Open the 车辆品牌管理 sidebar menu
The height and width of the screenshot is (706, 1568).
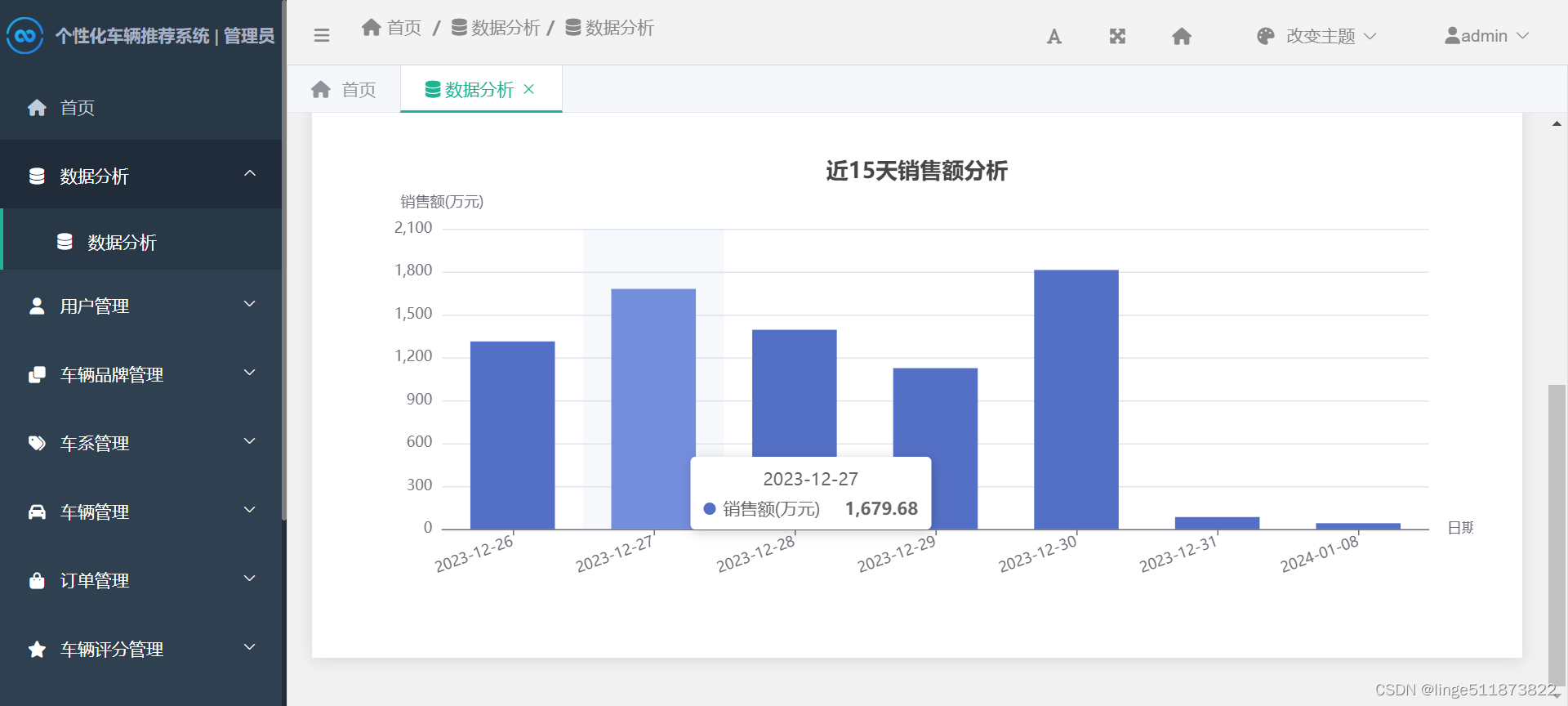(x=140, y=374)
